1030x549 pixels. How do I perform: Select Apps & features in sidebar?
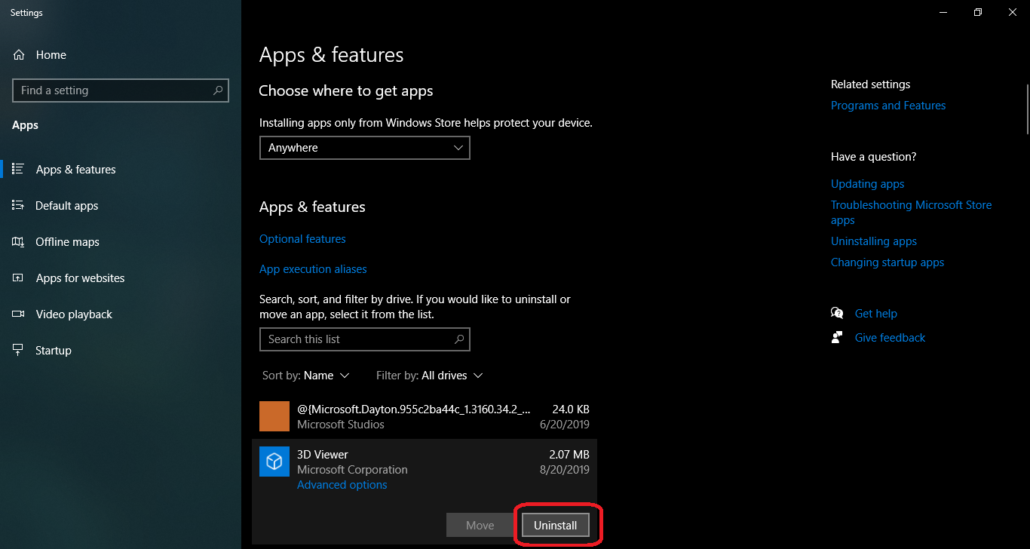pyautogui.click(x=76, y=169)
